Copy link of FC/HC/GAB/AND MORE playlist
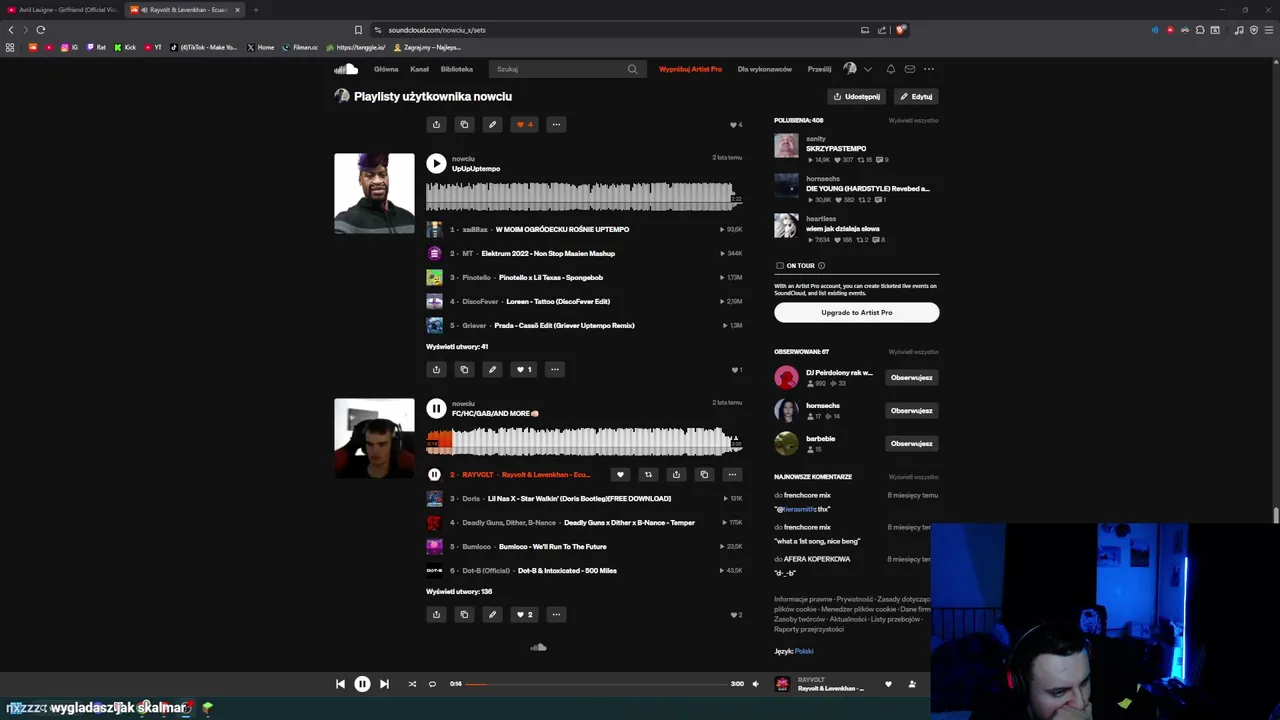 (x=464, y=614)
